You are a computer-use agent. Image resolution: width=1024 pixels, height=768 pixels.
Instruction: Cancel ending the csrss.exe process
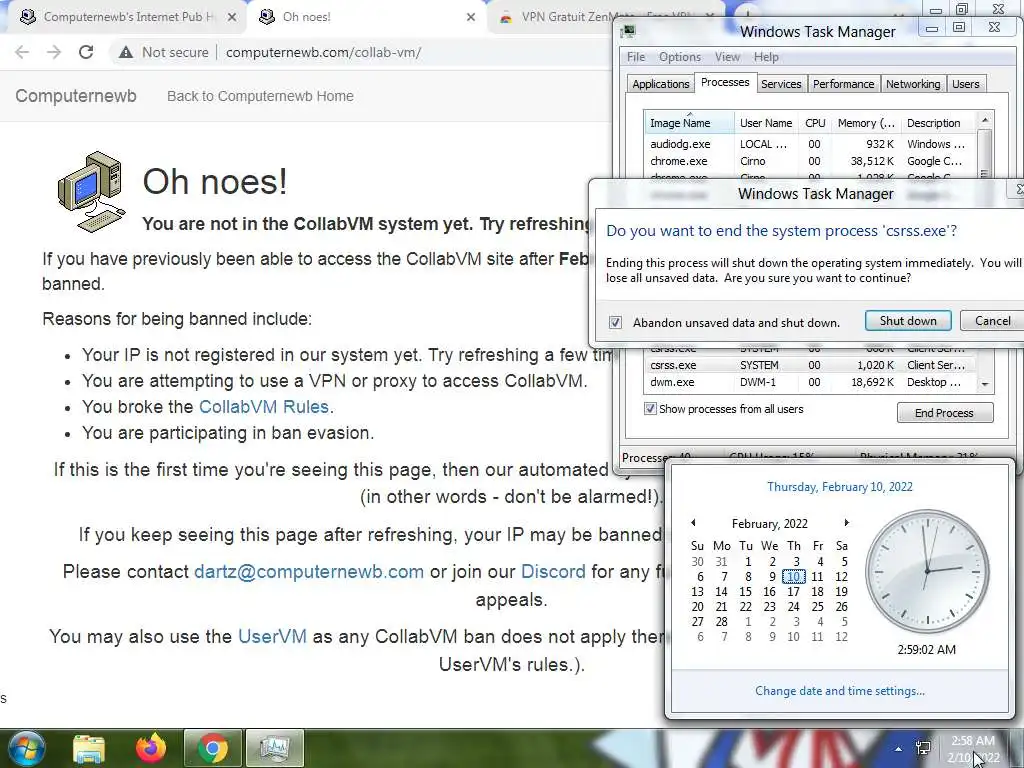(993, 321)
